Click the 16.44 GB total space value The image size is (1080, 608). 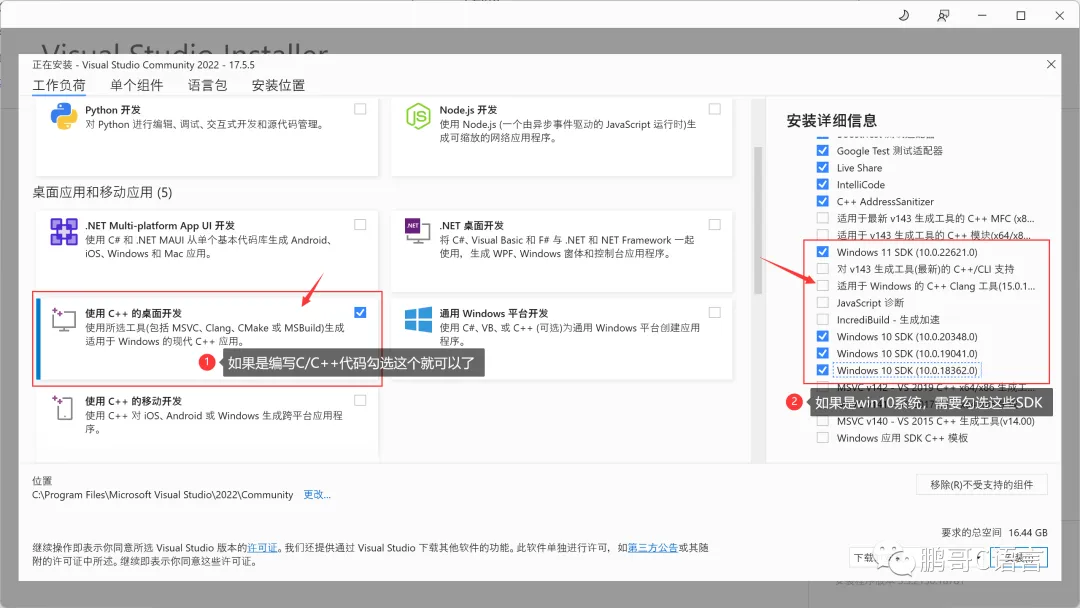(1028, 532)
